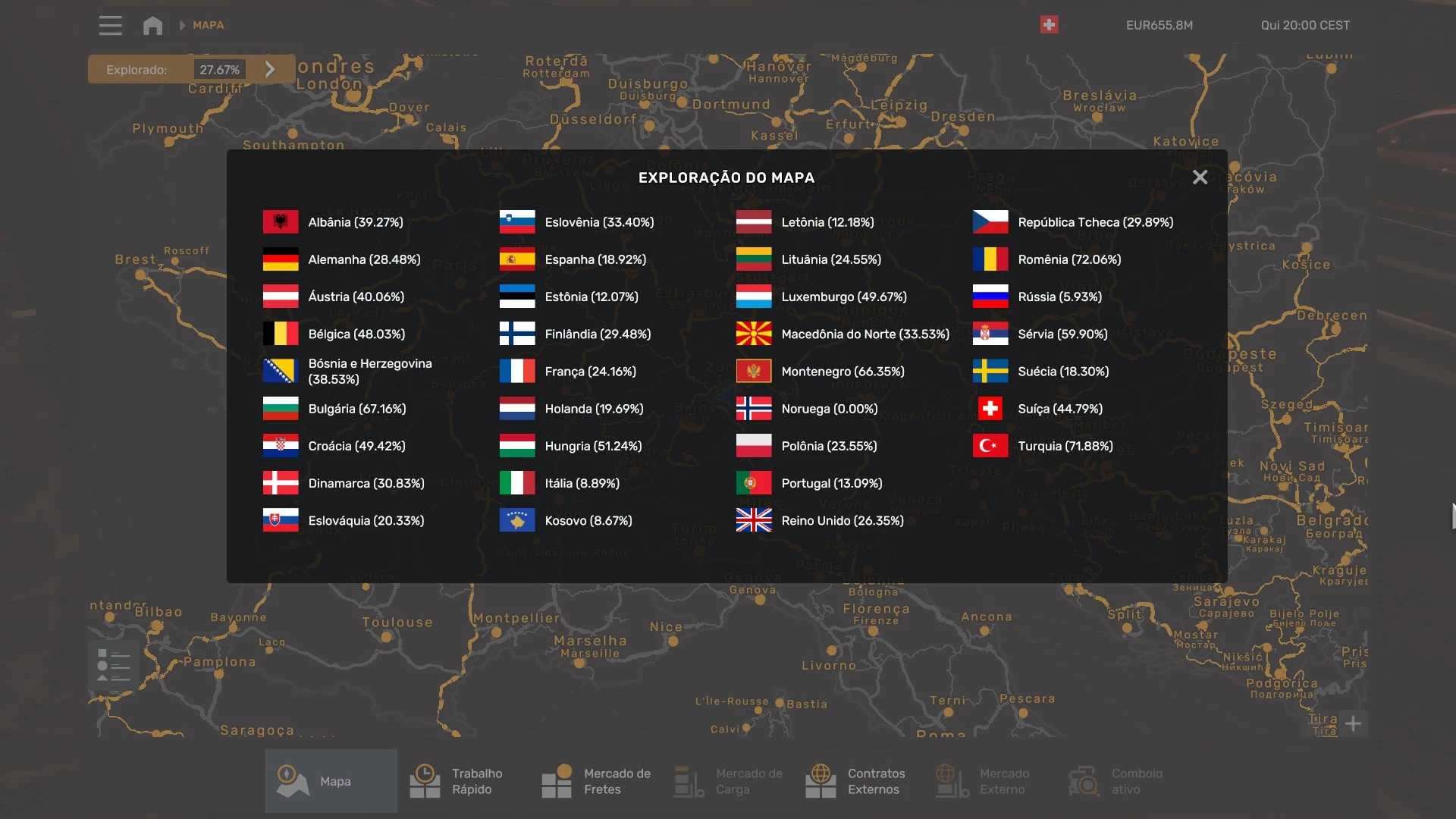Close the Exploração do Mapa dialog
This screenshot has width=1456, height=819.
tap(1200, 177)
